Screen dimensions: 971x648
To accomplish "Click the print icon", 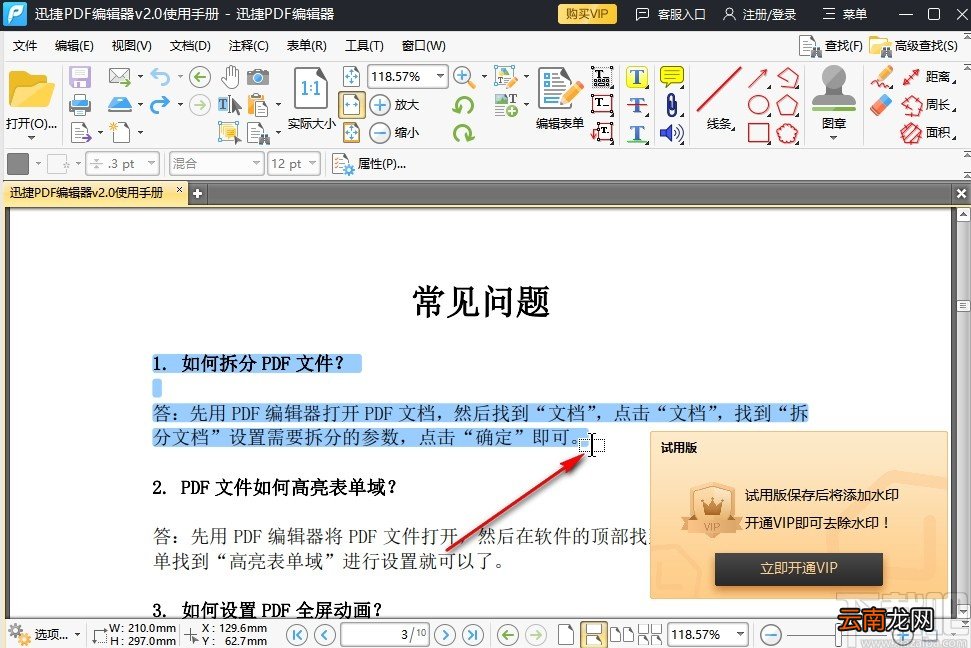I will coord(80,105).
